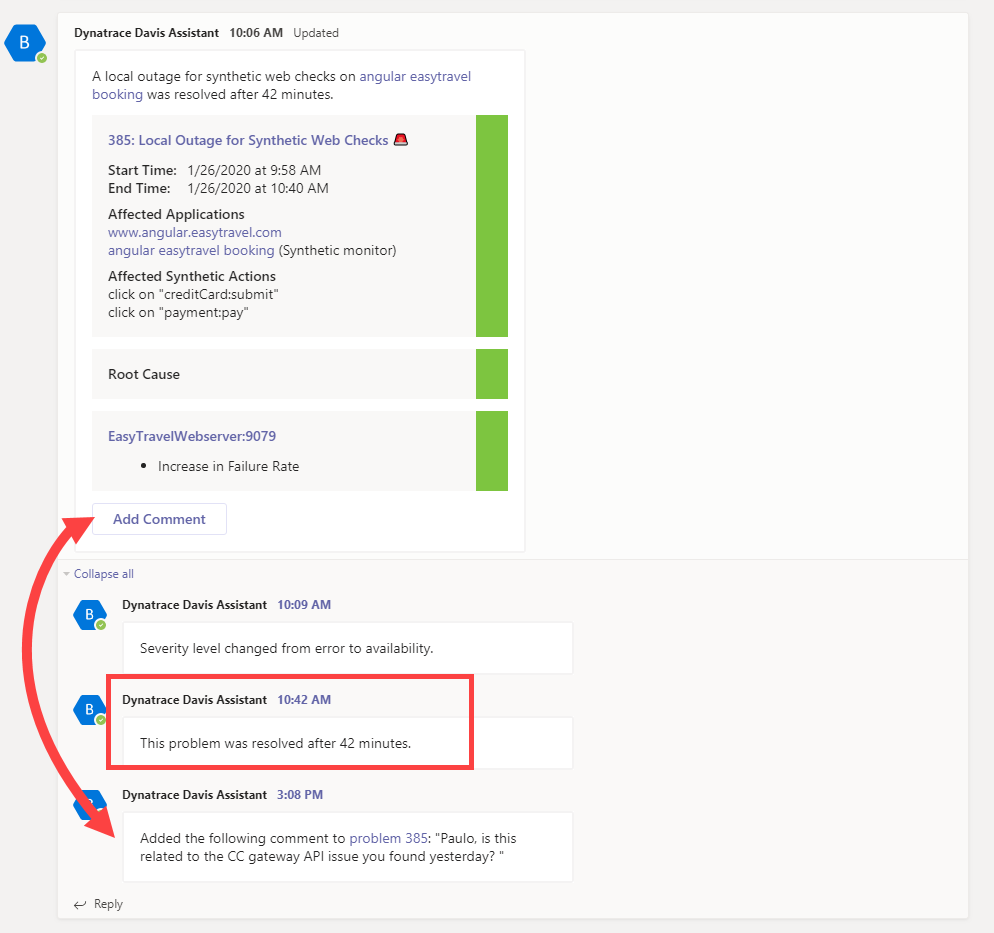Click the start time '1/26/2020 at 9:58 AM'
Screen dimensions: 994x933
254,171
